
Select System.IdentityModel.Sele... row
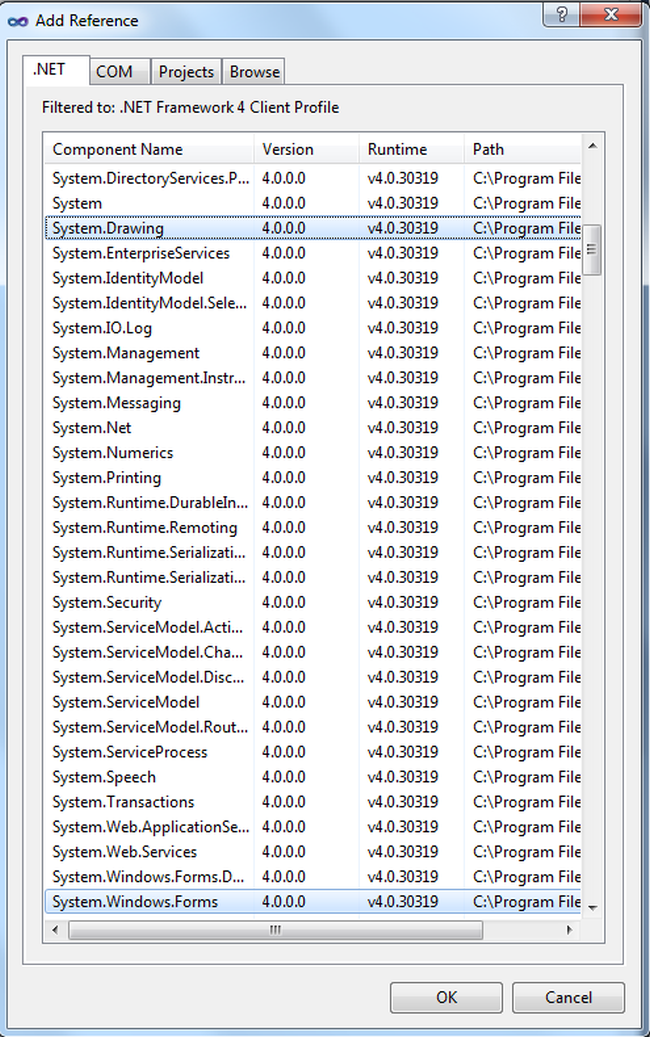313,303
